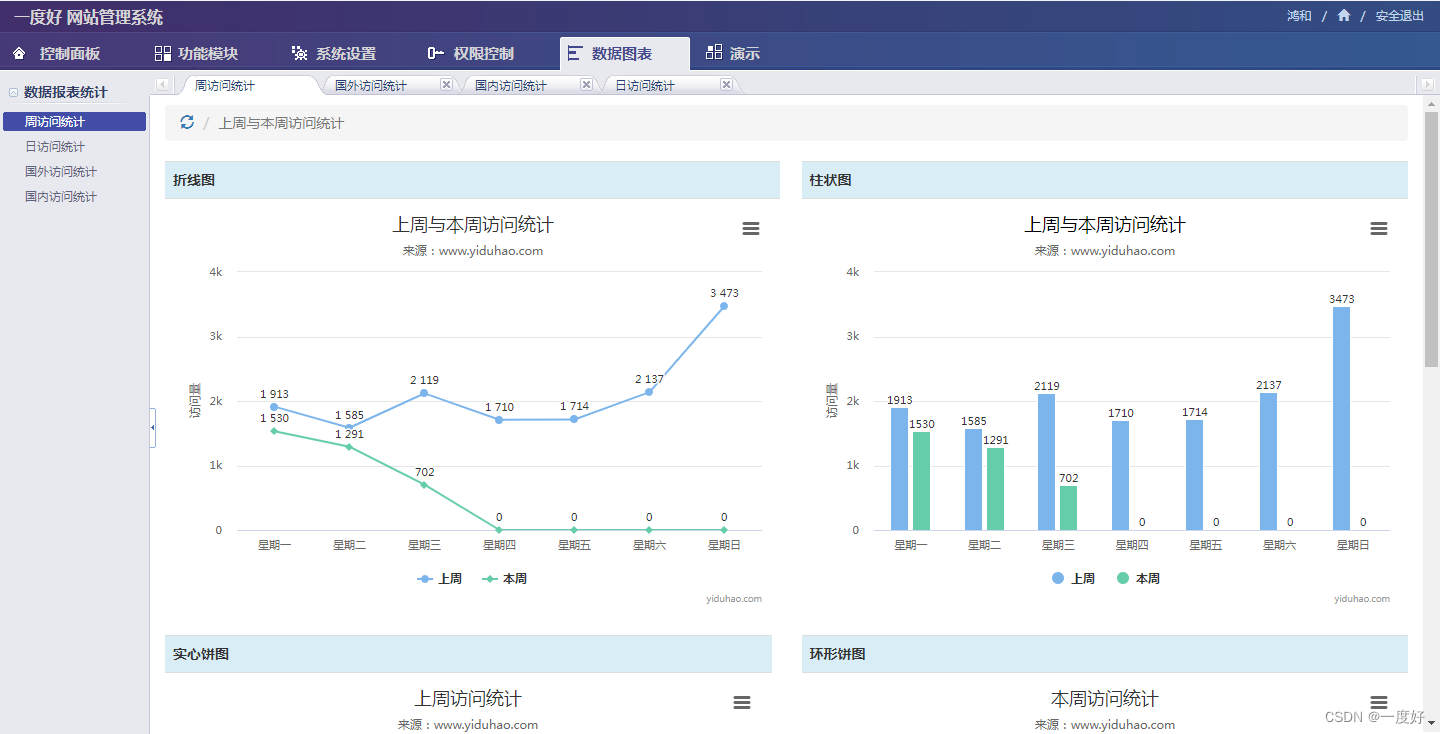Close the 国内访问统计 tab

[x=586, y=85]
